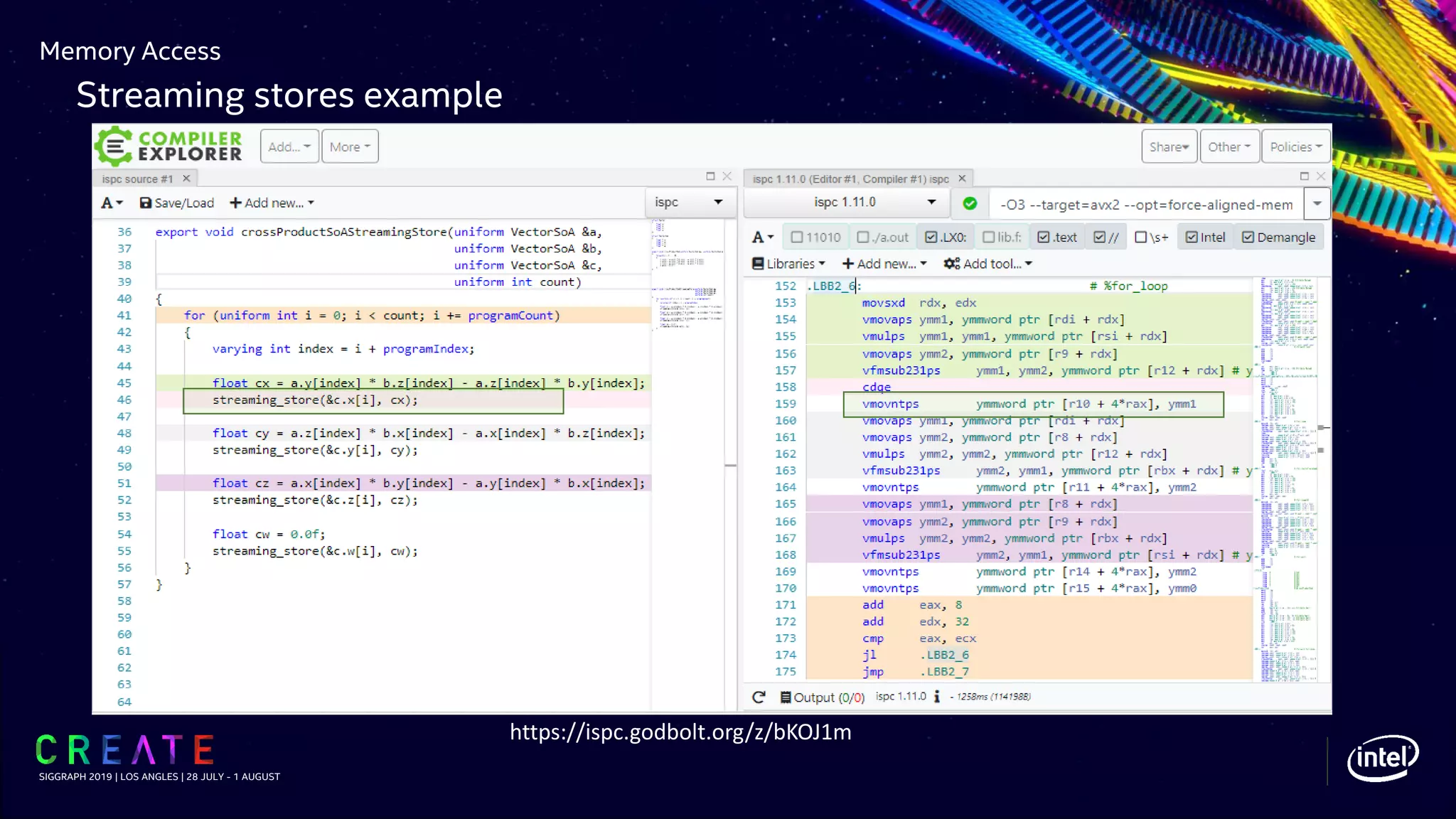
Task: Click source line number 41
Action: tap(124, 316)
